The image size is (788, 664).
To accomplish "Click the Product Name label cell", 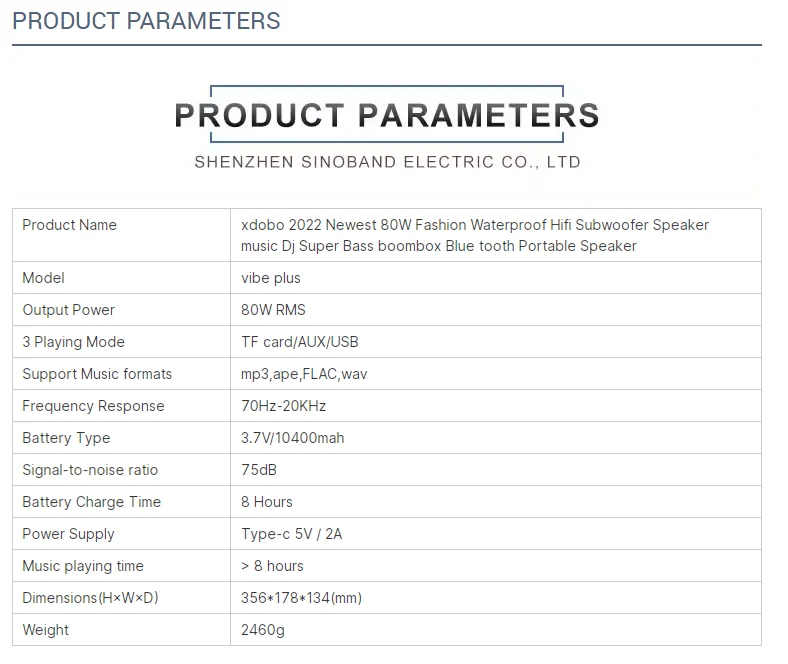I will (x=69, y=225).
